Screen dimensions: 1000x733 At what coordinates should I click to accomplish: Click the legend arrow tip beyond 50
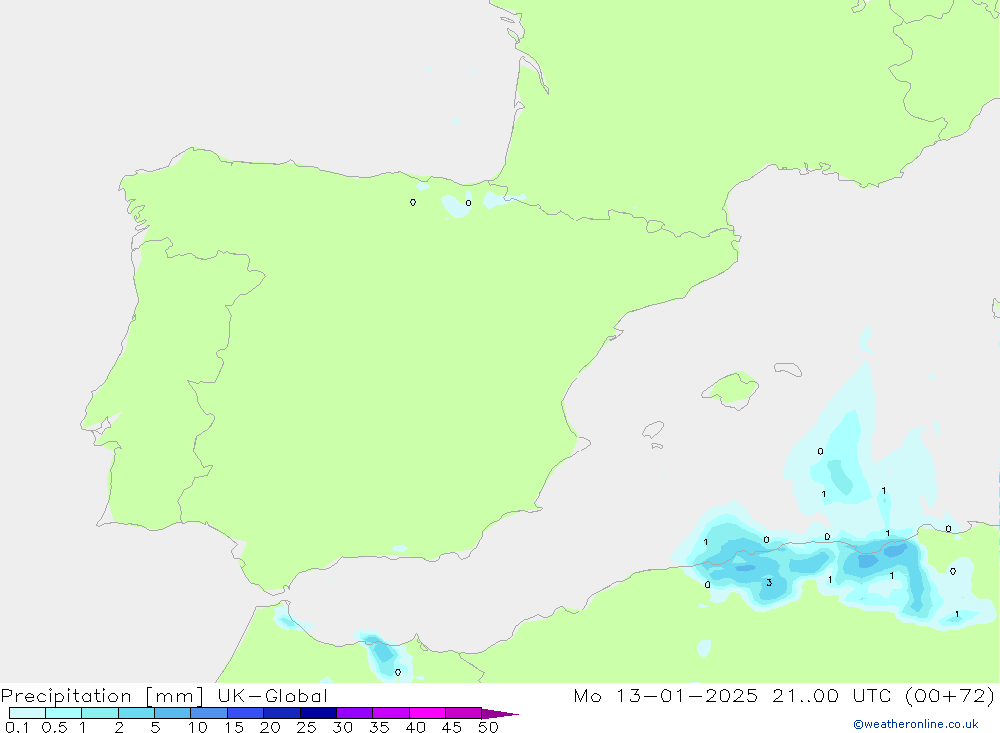(500, 714)
